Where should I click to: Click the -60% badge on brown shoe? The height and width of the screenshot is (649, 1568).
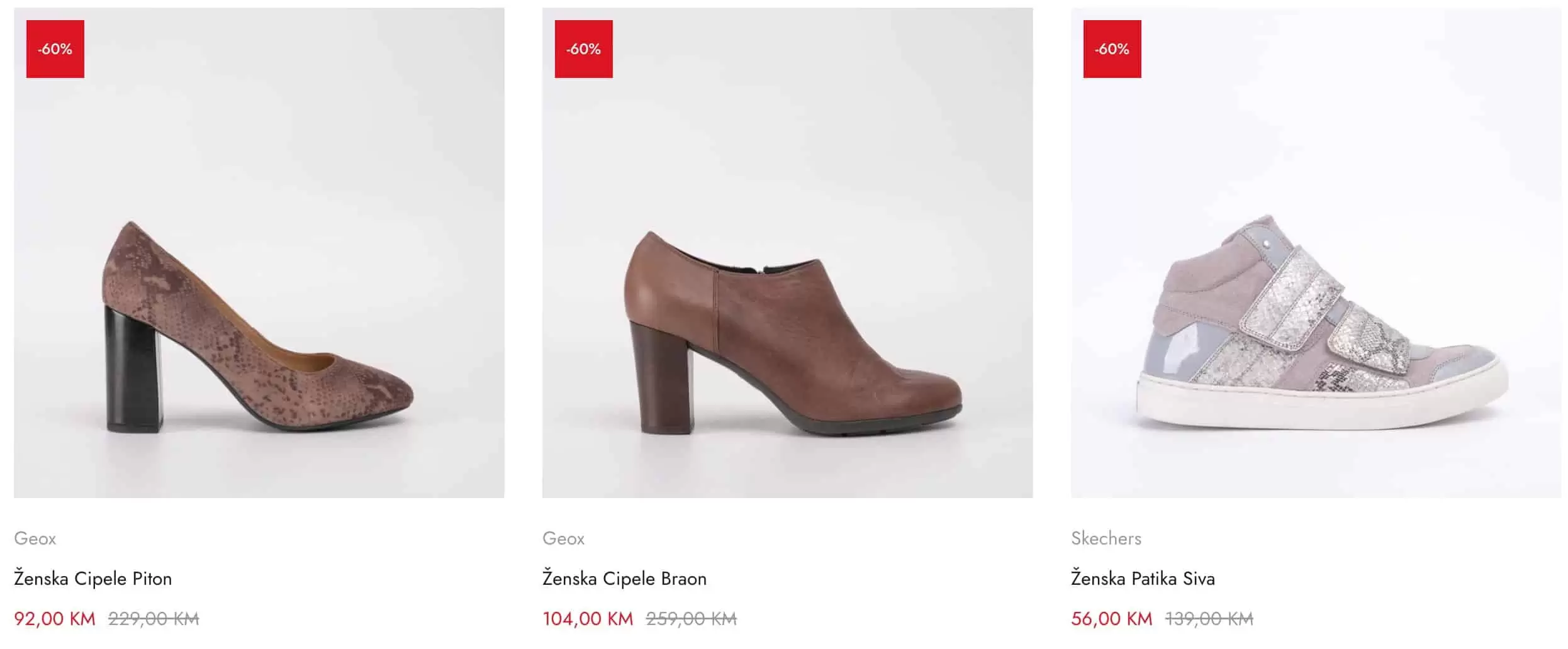(x=583, y=49)
